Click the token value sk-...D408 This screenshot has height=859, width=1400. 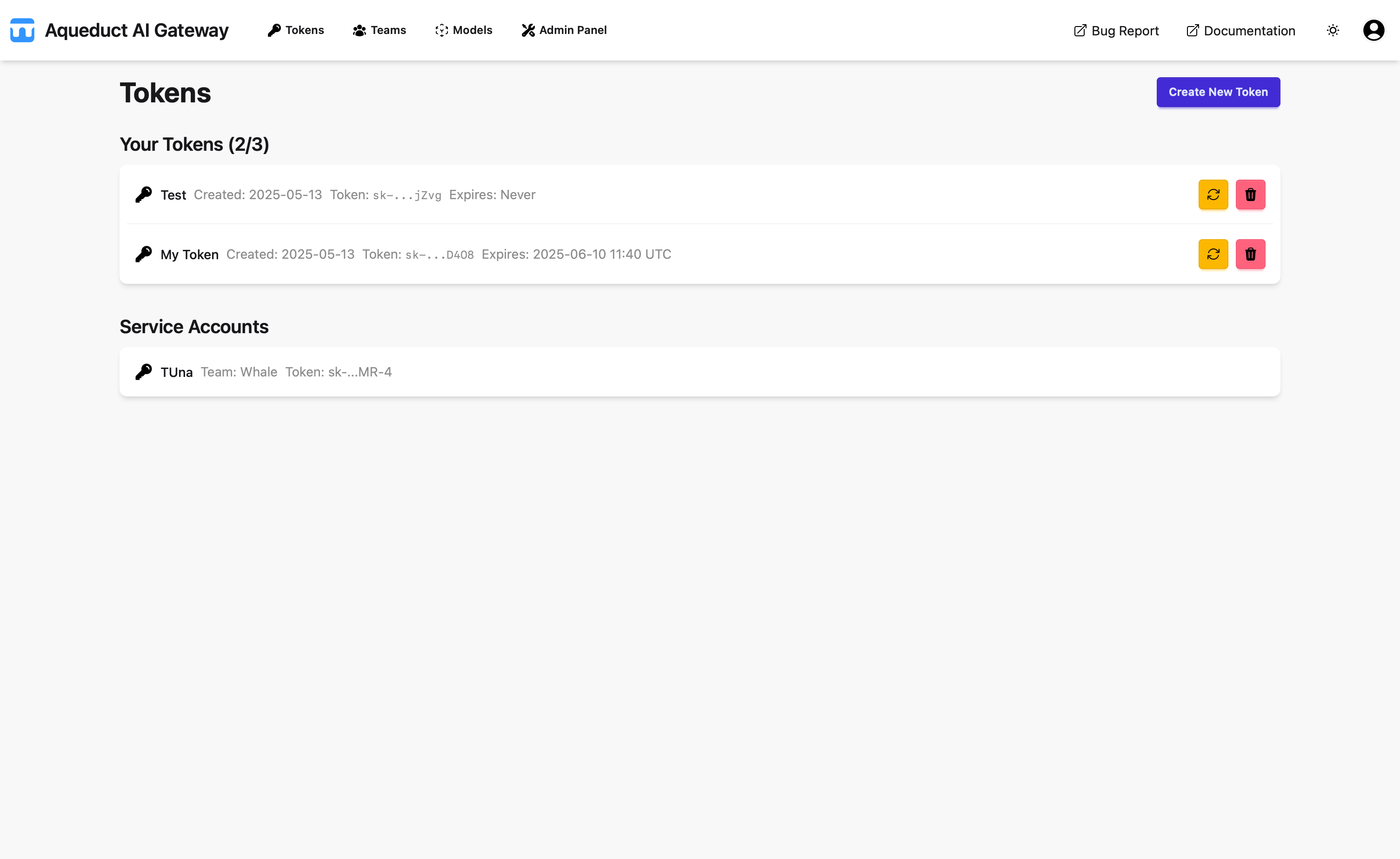coord(439,255)
